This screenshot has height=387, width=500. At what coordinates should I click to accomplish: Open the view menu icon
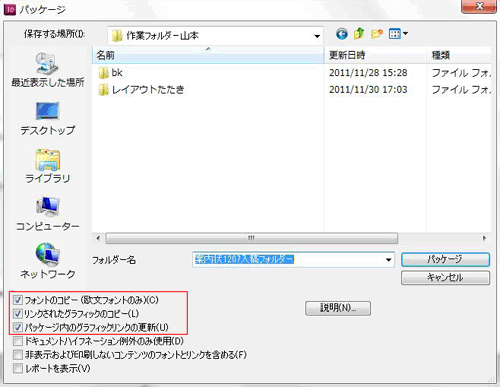[x=395, y=34]
